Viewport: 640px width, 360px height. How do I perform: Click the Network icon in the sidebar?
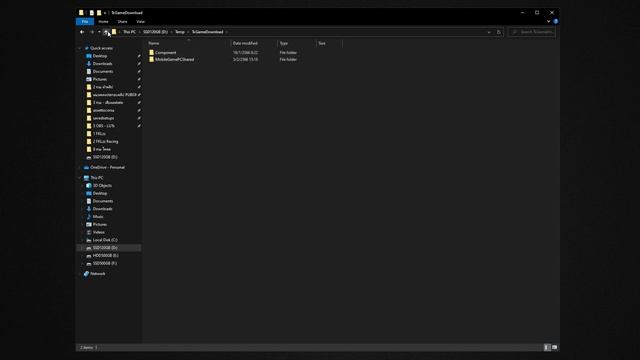point(86,274)
